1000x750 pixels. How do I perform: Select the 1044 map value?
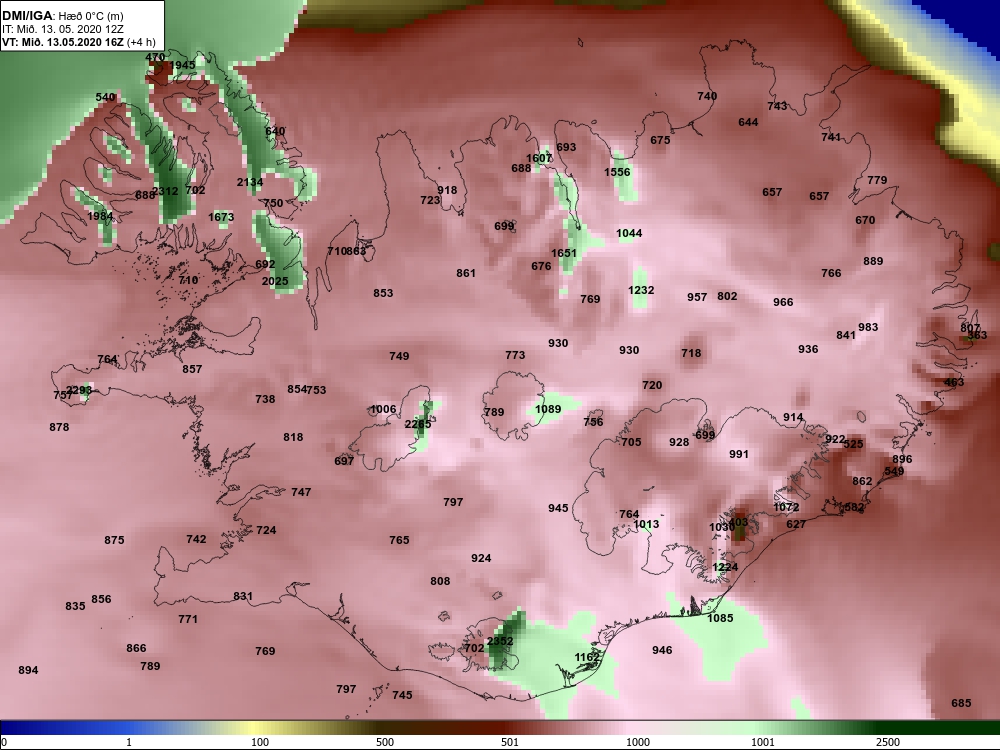coord(629,233)
